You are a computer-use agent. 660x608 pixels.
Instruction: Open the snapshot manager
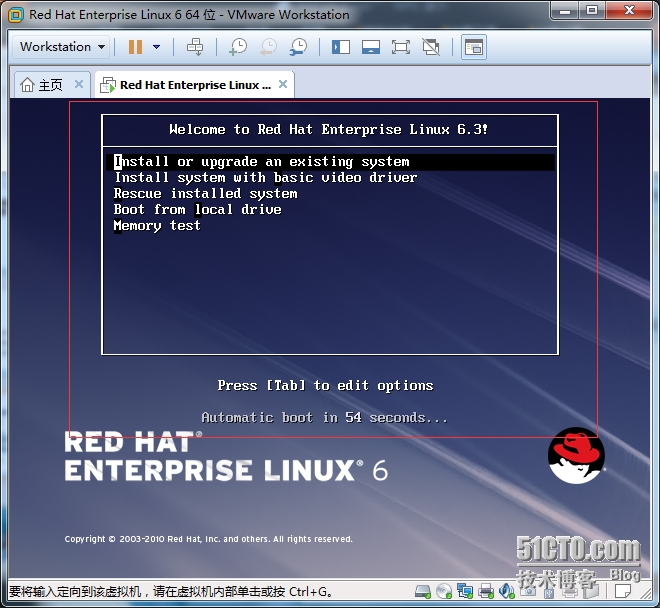298,47
